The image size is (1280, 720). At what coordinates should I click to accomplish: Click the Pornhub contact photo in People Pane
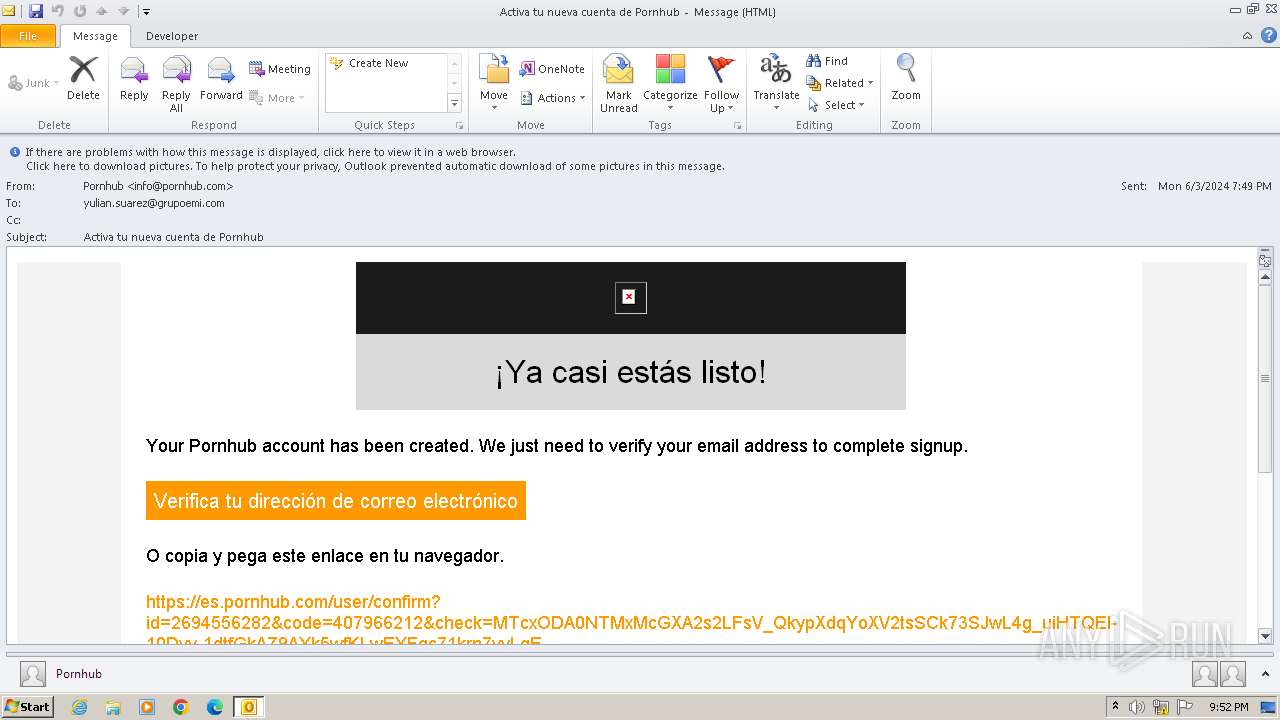coord(33,674)
